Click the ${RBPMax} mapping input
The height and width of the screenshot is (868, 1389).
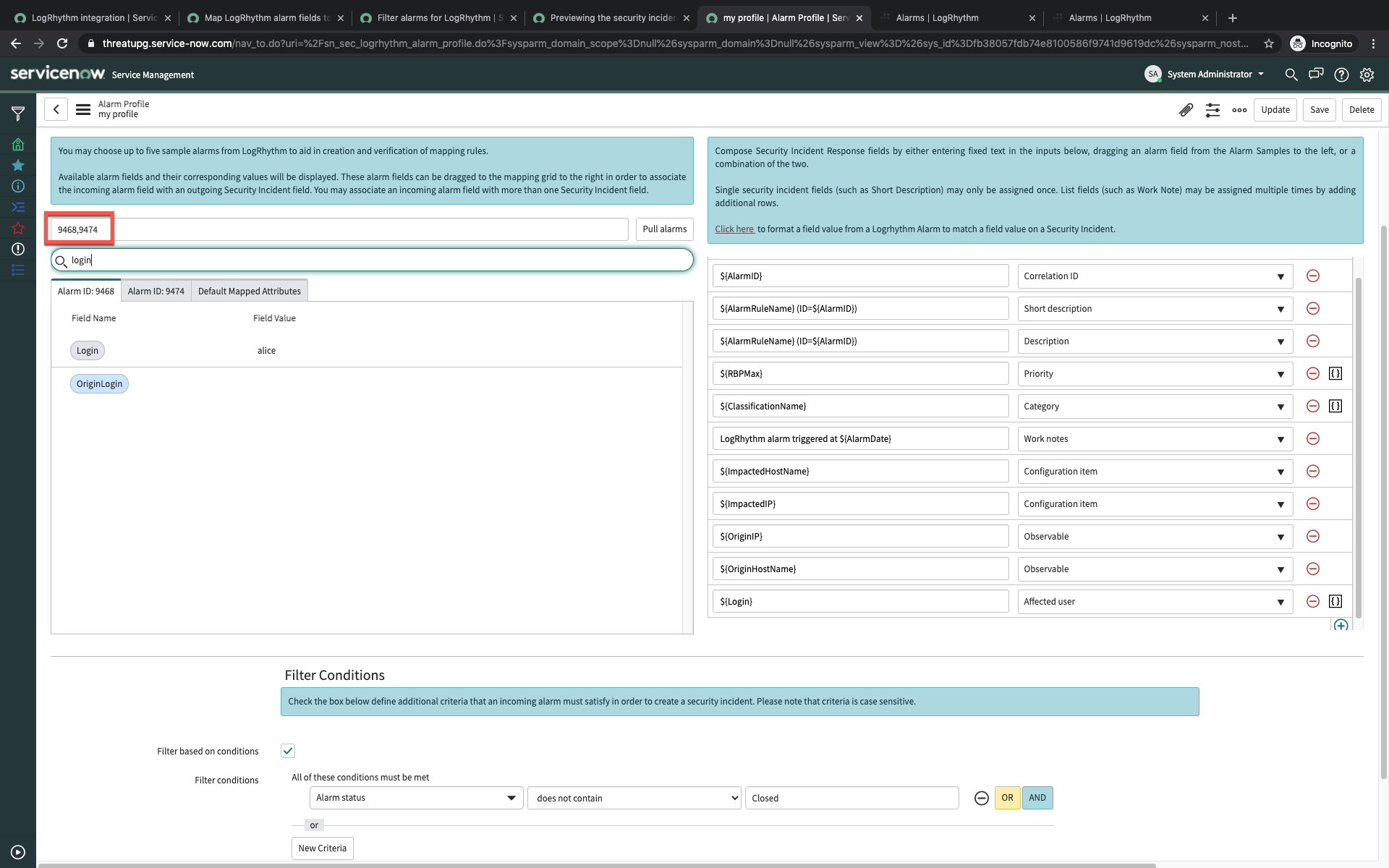[x=860, y=374]
